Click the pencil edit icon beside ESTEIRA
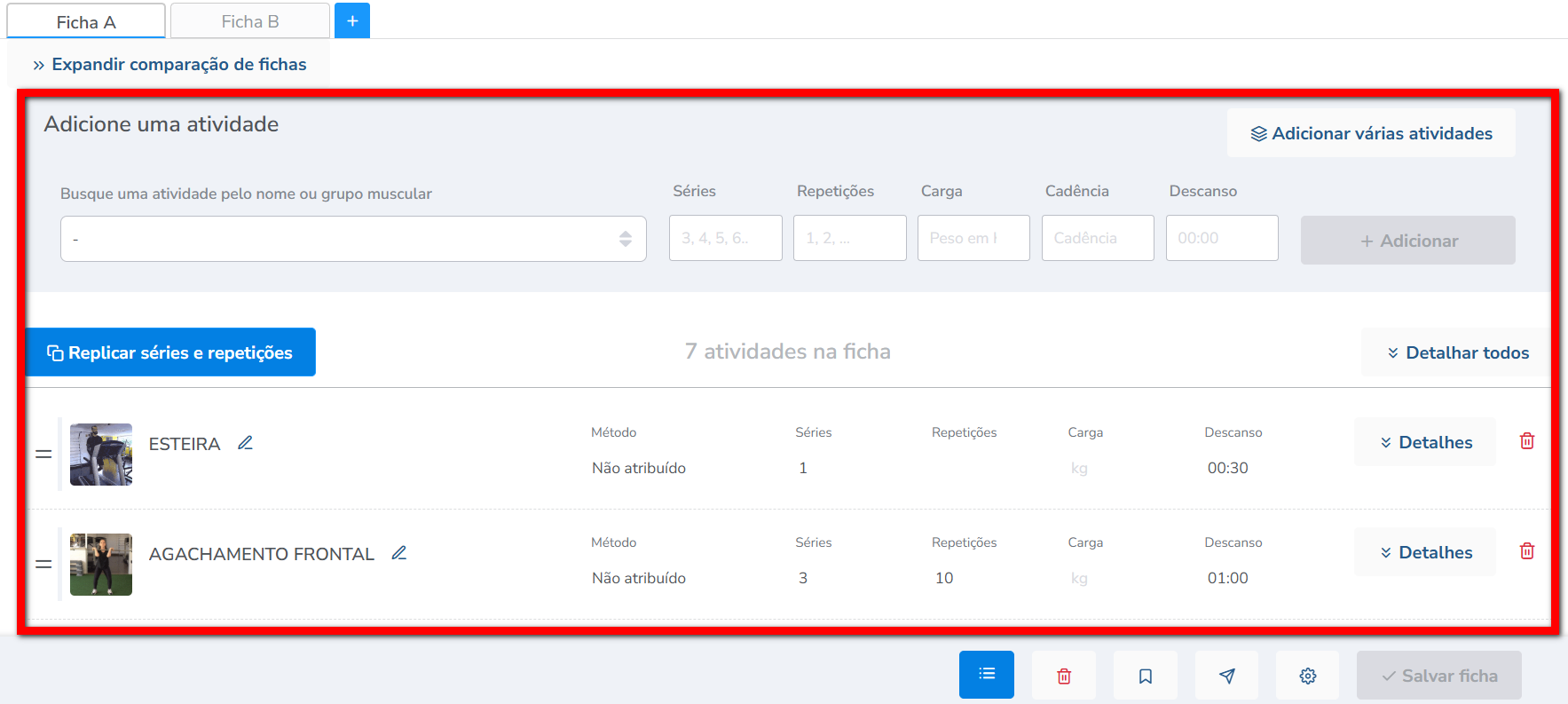 [x=246, y=443]
